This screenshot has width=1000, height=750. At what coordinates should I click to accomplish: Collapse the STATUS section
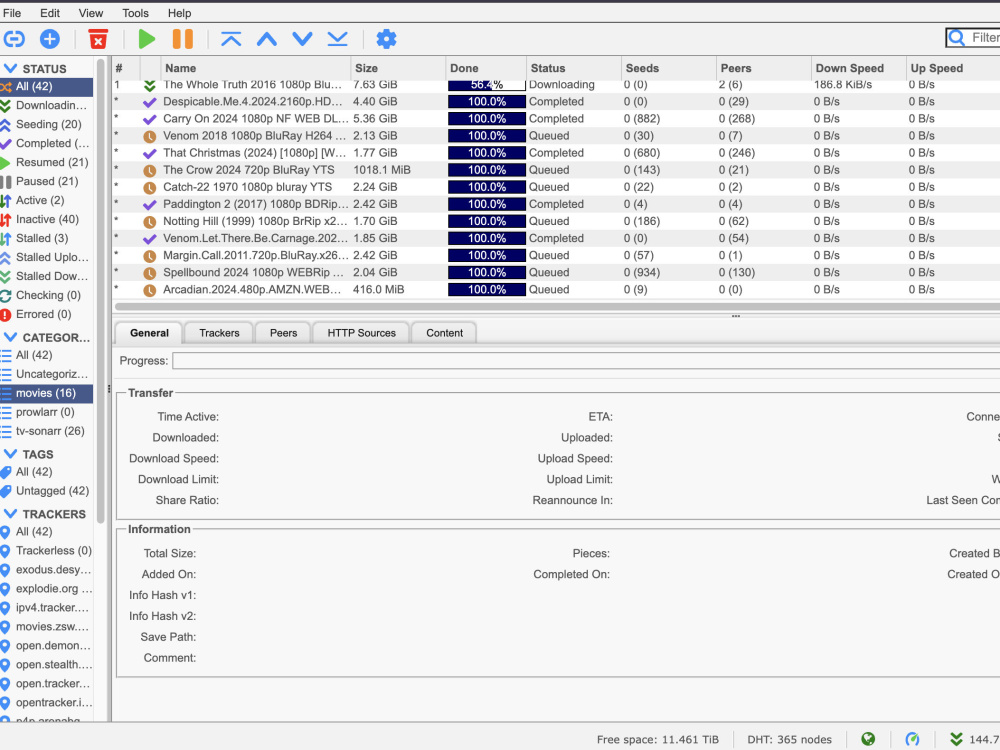tap(10, 68)
